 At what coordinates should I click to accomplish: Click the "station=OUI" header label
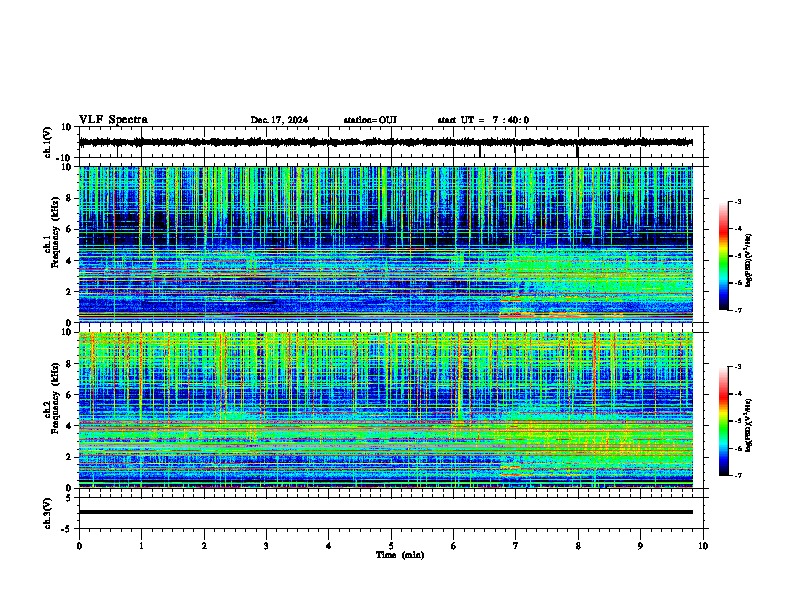(x=370, y=120)
